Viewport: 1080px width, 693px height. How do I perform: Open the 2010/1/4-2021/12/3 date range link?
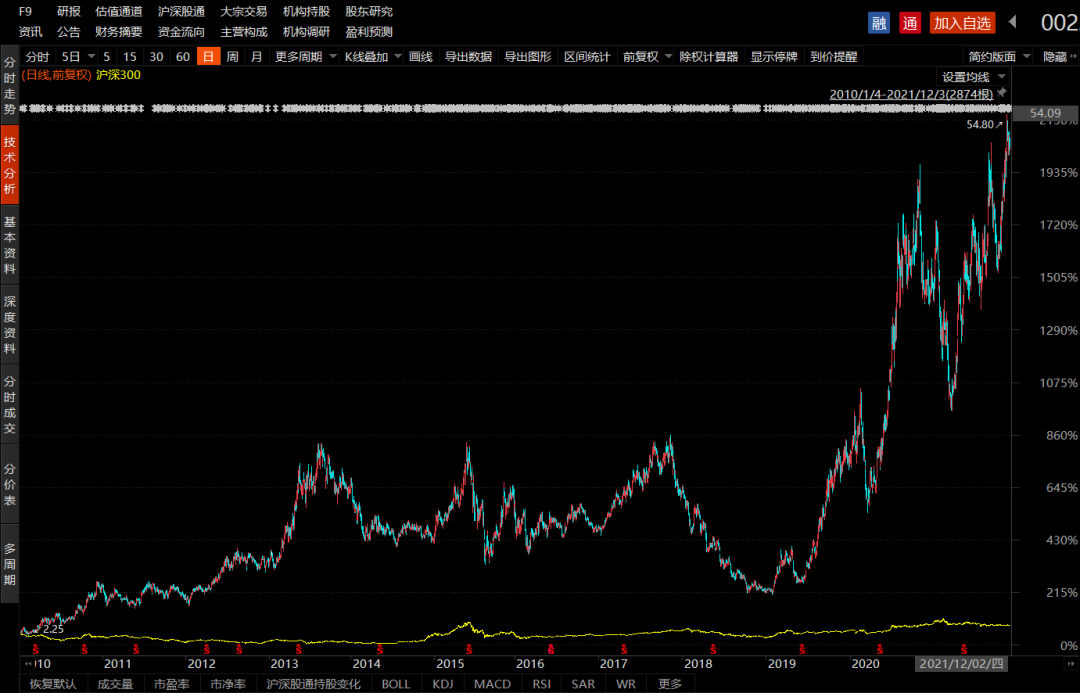coord(911,94)
